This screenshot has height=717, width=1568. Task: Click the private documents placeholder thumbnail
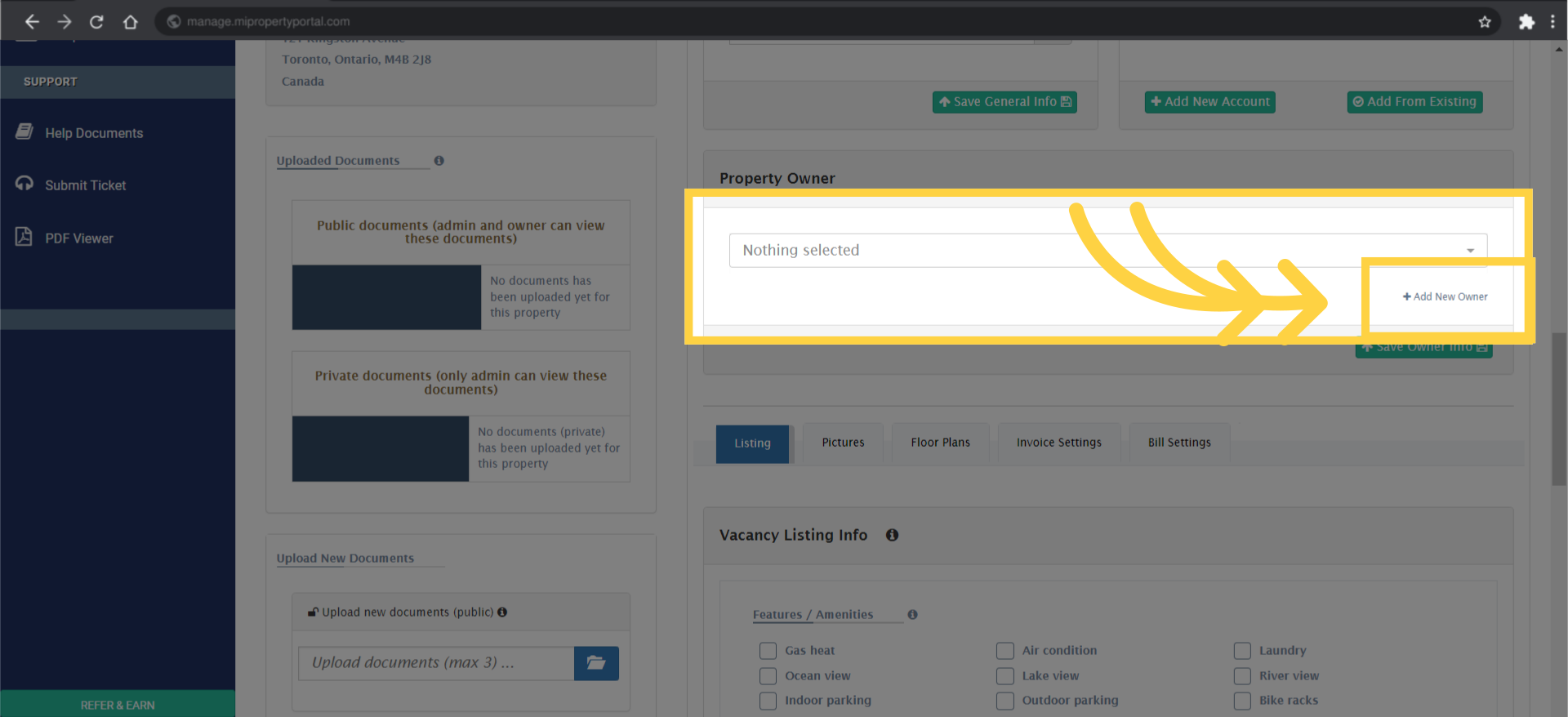click(x=381, y=448)
